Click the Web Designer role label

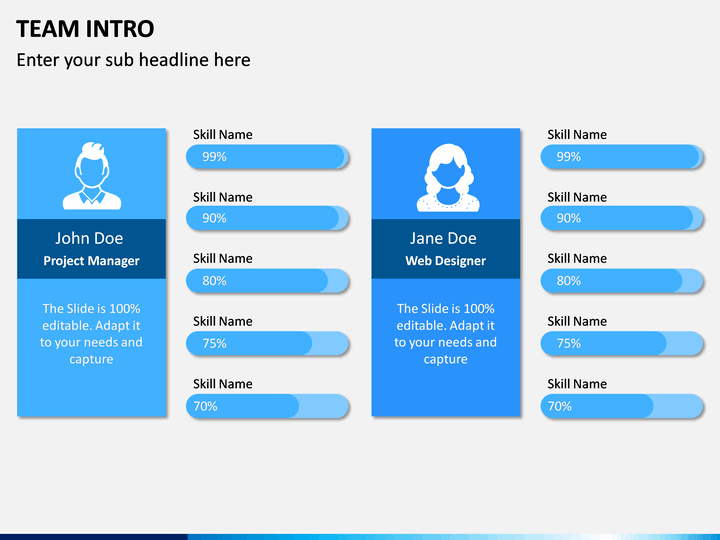click(x=445, y=261)
